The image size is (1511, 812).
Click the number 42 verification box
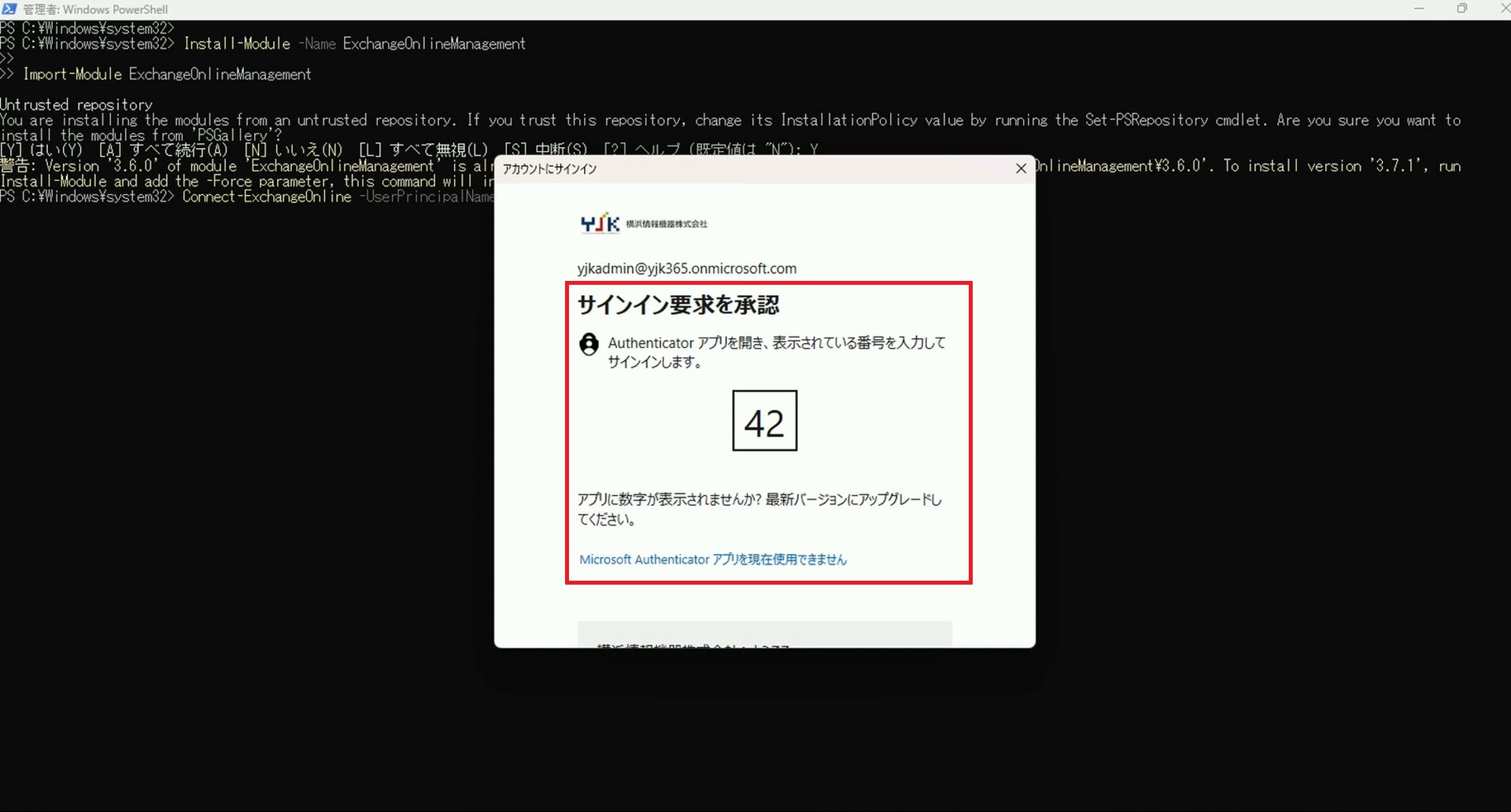click(x=764, y=421)
